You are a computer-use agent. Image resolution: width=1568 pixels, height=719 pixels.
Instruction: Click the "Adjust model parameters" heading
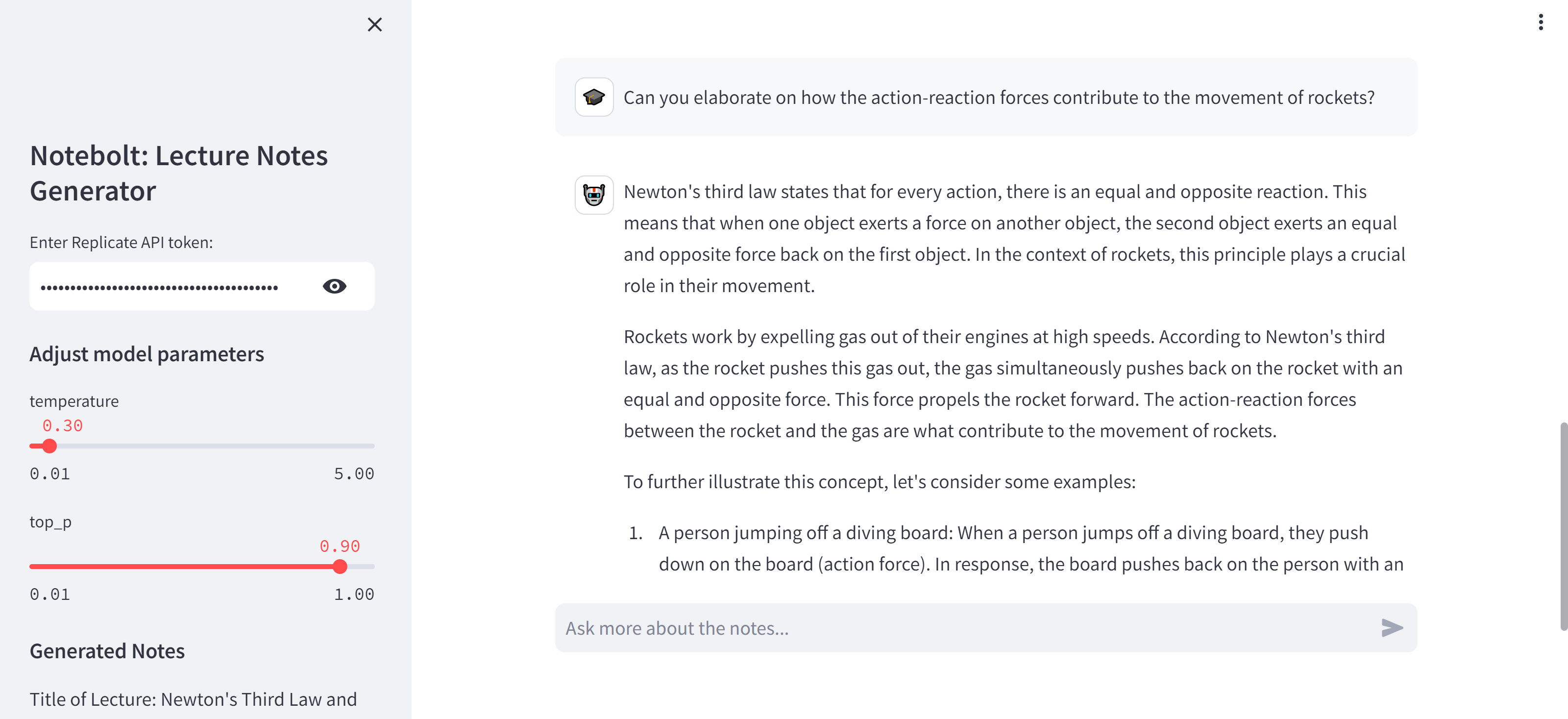147,354
